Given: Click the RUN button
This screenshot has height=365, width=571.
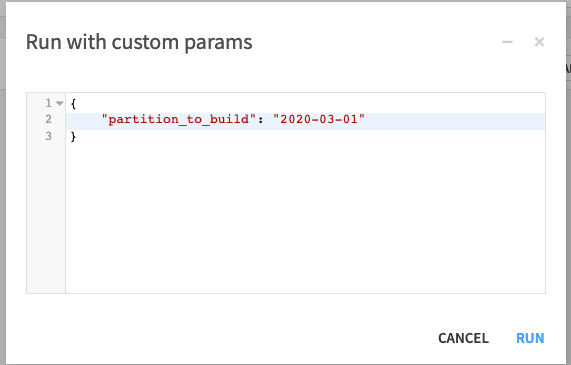Looking at the screenshot, I should 530,338.
